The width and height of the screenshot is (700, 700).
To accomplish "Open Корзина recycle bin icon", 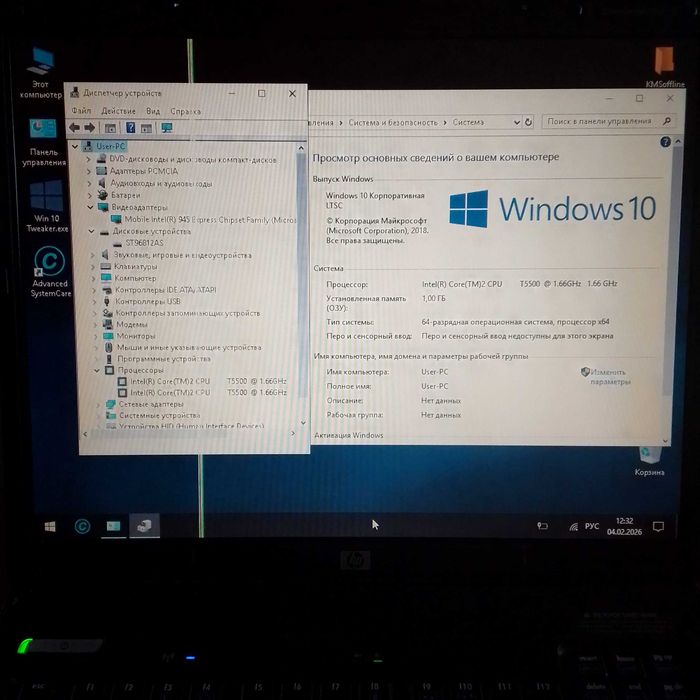I will coord(650,461).
